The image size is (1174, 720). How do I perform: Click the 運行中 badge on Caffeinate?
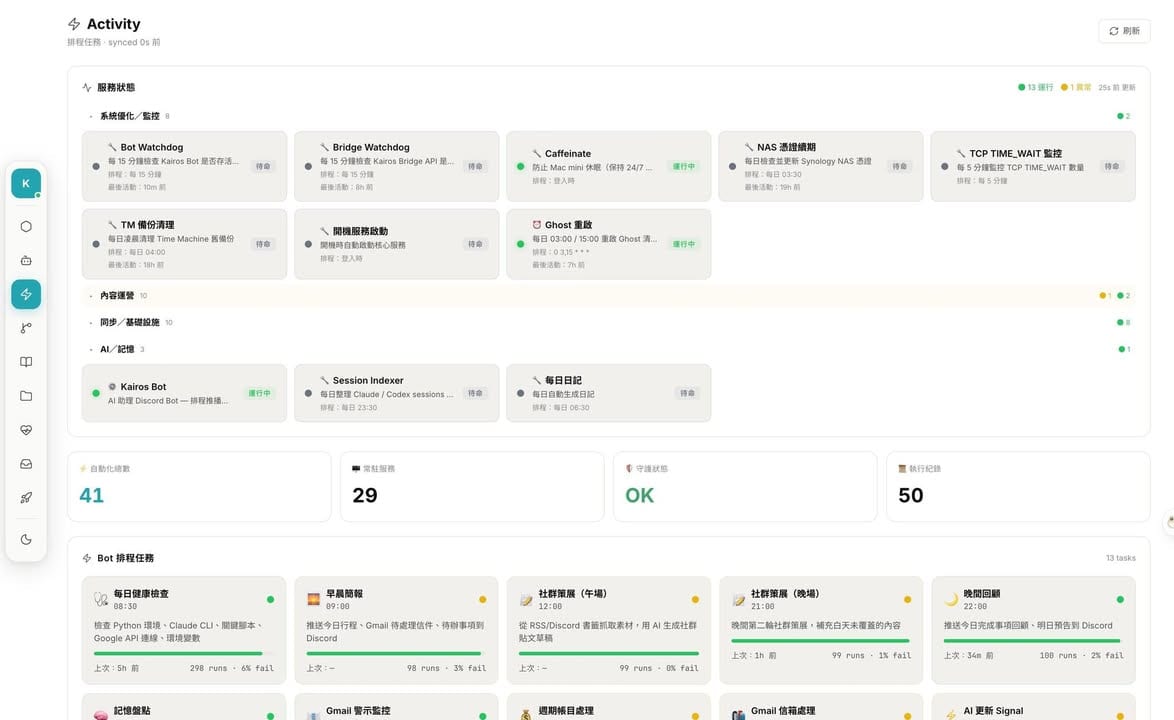tap(684, 166)
